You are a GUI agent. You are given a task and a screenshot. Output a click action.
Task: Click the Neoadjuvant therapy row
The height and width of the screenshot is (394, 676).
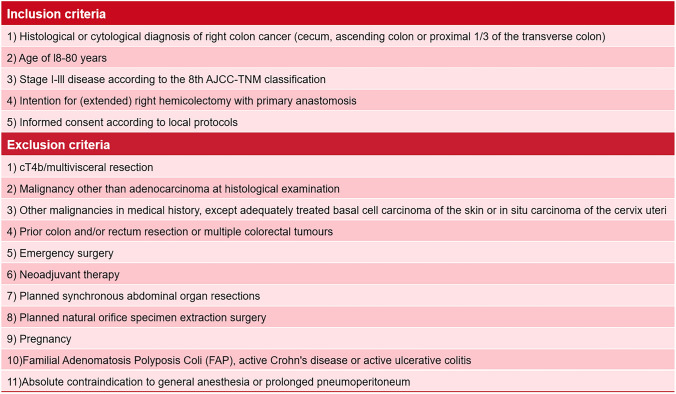[338, 274]
